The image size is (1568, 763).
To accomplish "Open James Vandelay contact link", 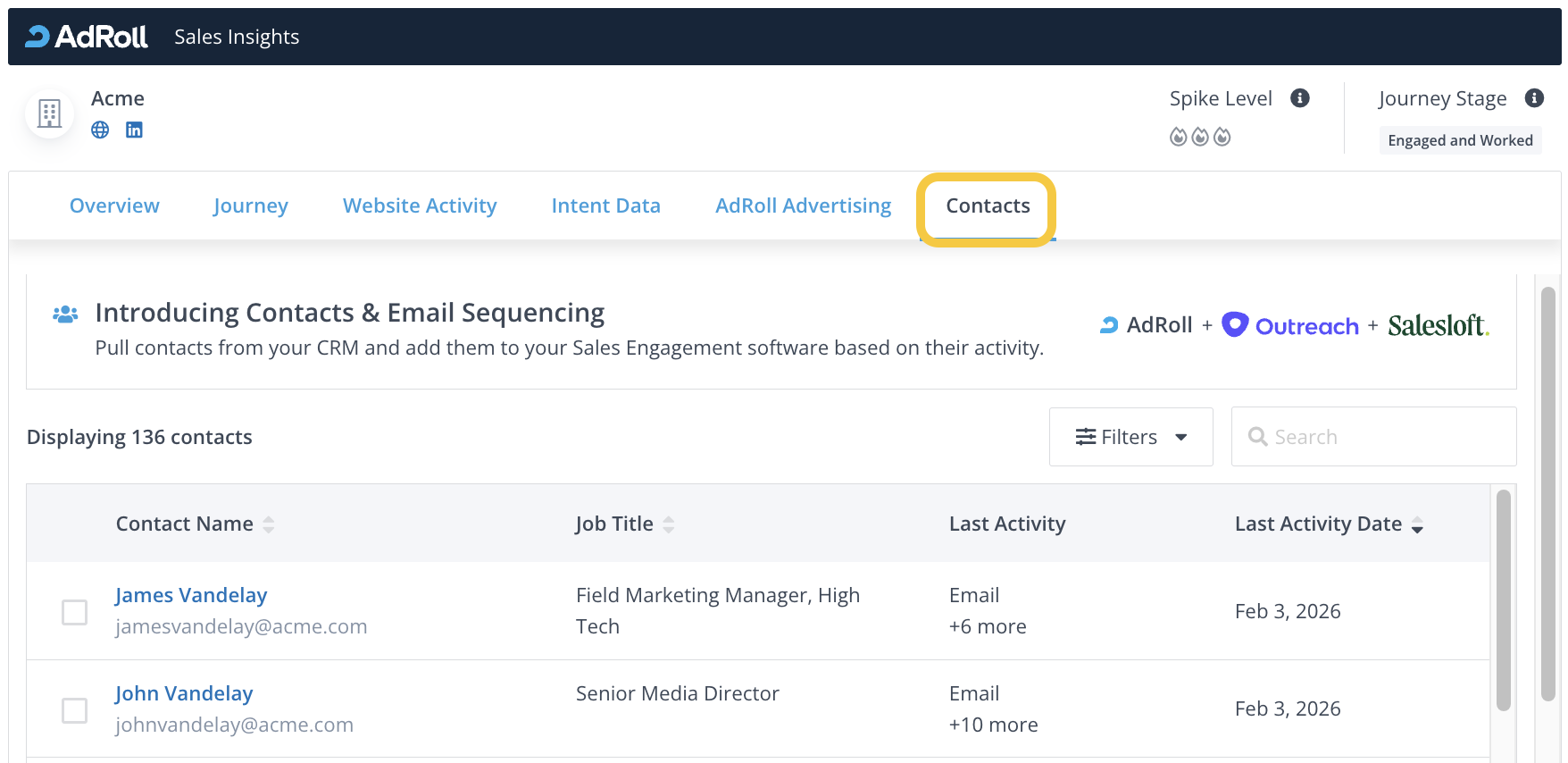I will point(191,595).
